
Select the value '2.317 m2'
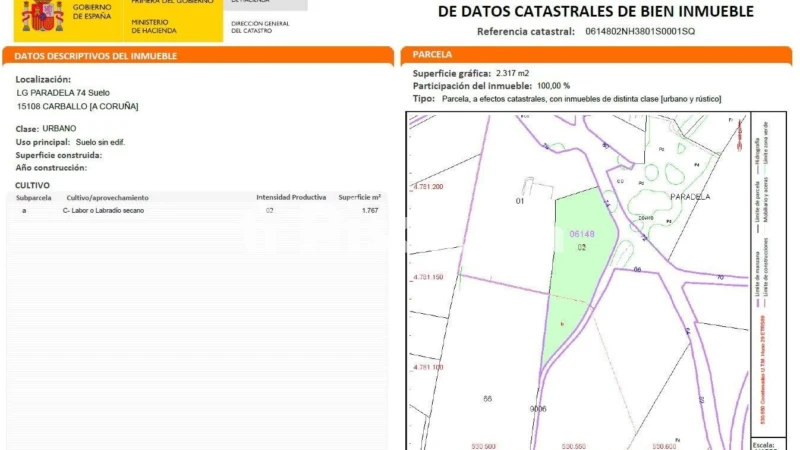[512, 73]
